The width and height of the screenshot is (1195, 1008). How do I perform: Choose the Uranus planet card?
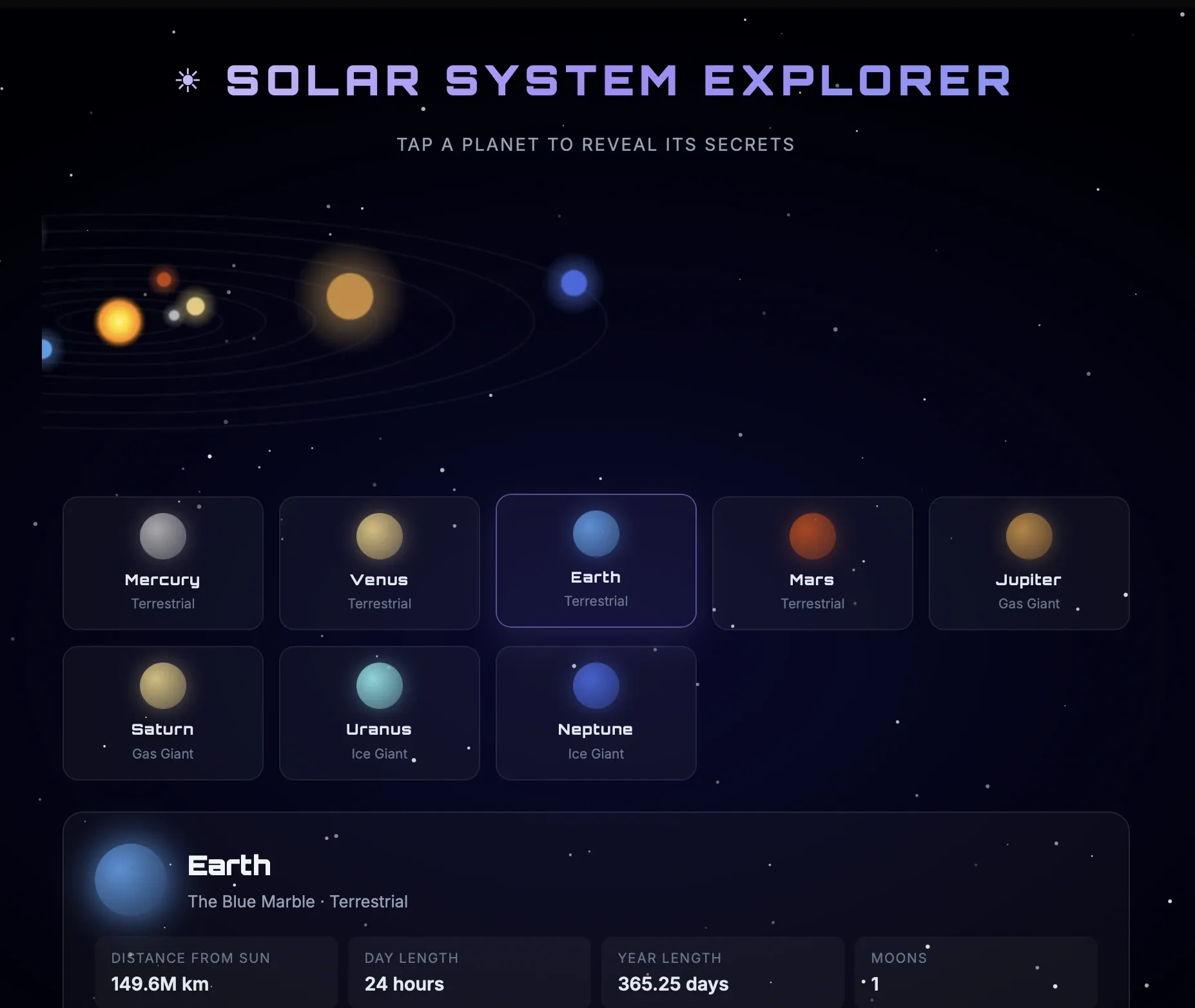pos(380,713)
